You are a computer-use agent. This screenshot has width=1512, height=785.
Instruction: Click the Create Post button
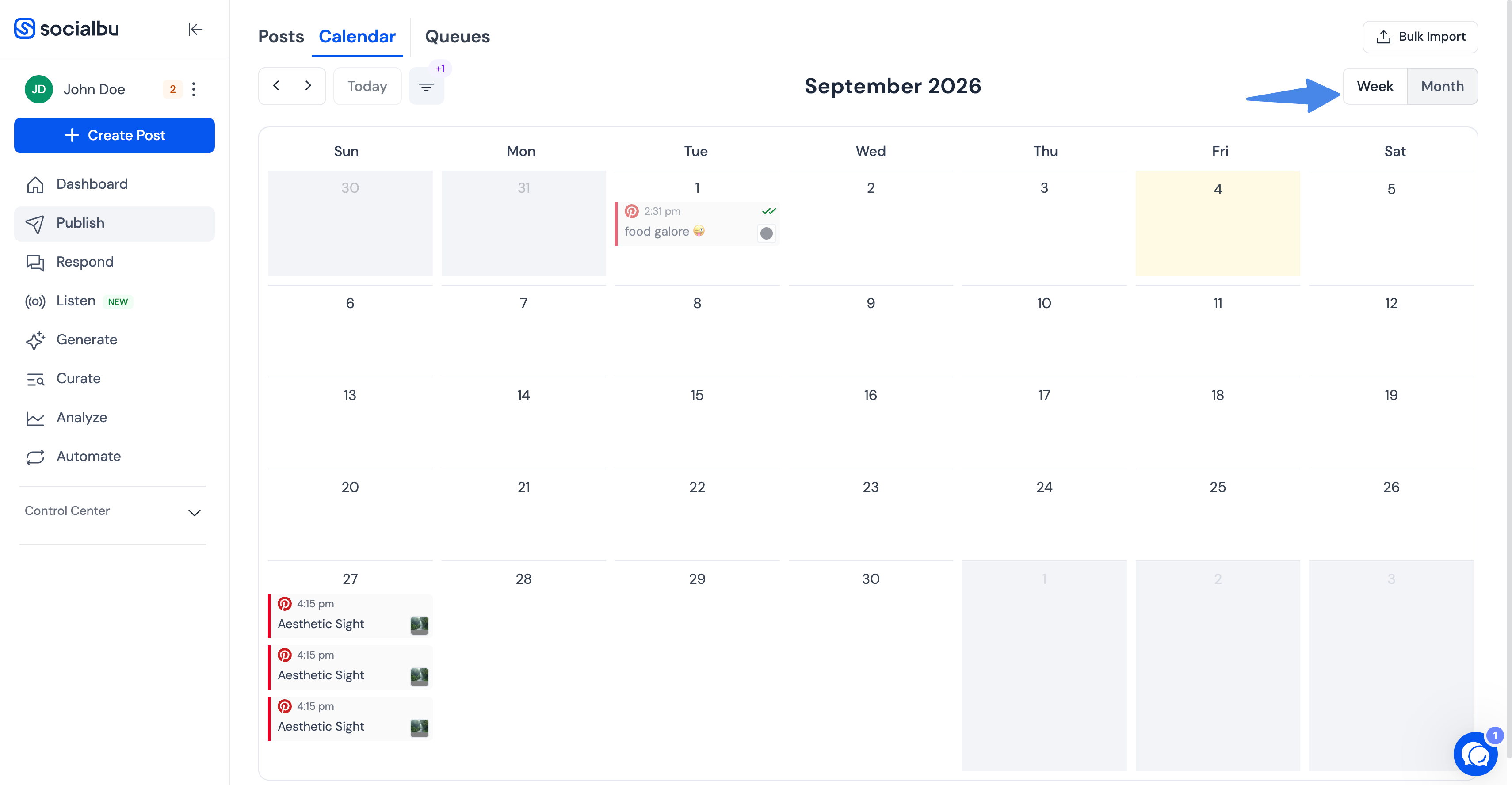tap(115, 136)
